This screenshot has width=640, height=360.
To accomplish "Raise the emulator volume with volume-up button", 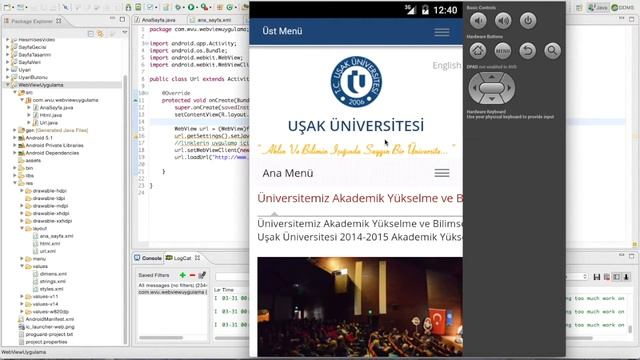I will [x=503, y=20].
